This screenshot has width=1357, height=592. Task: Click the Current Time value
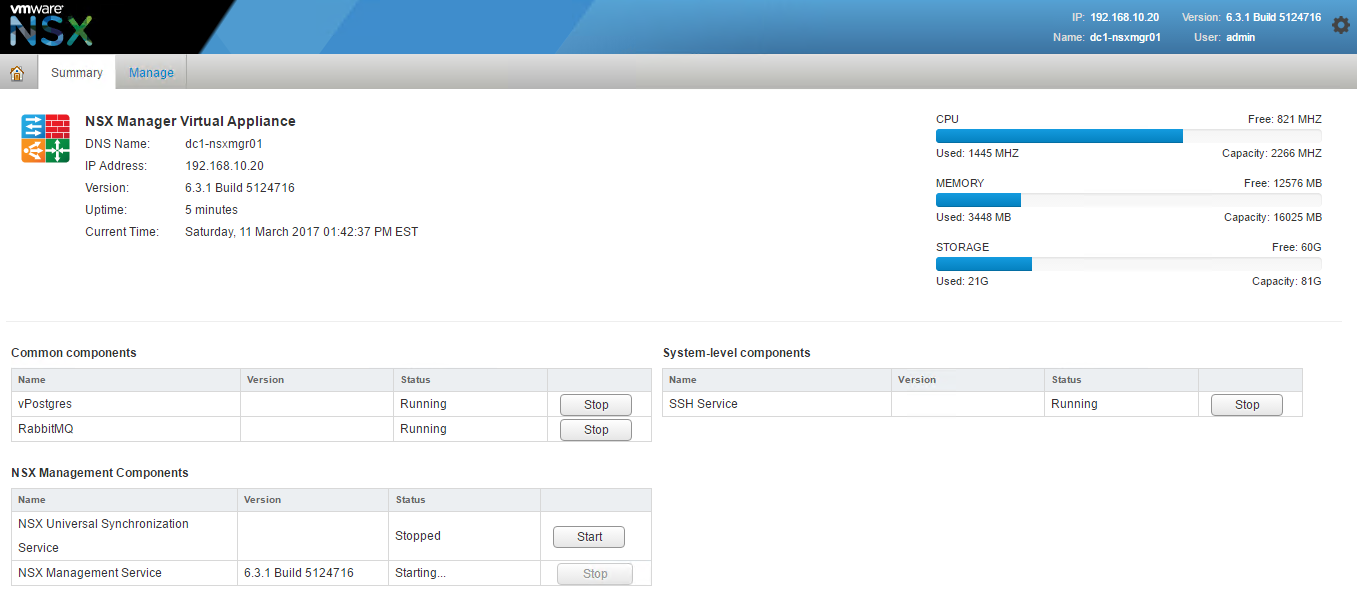[302, 232]
